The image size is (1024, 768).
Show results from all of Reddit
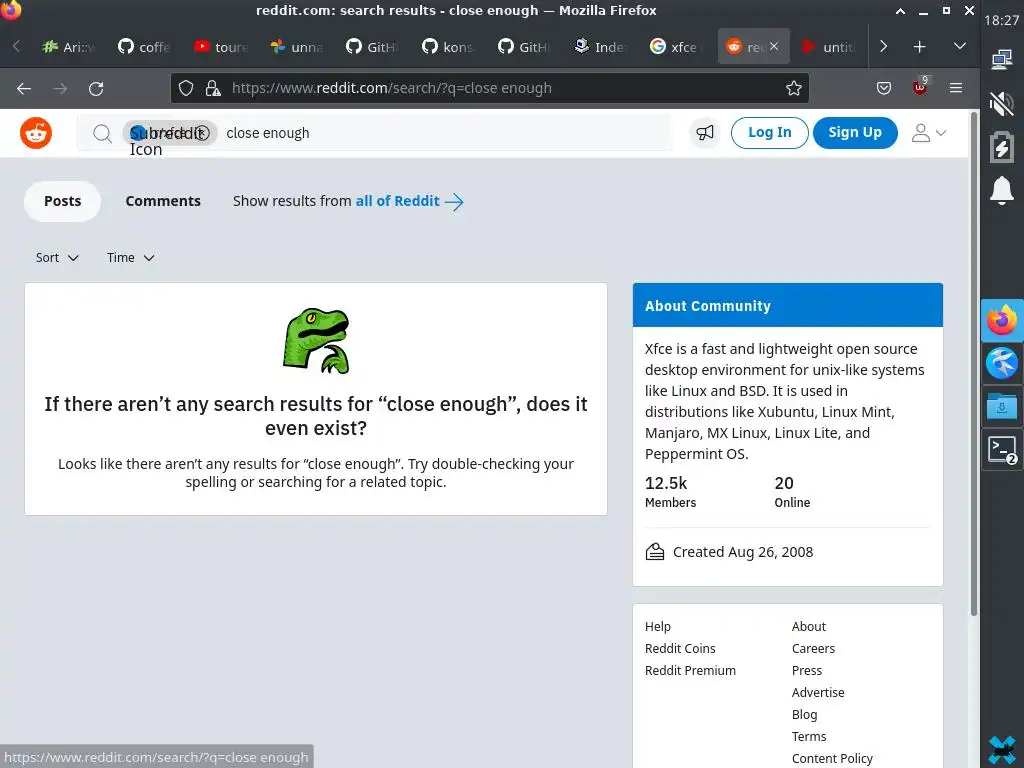409,201
